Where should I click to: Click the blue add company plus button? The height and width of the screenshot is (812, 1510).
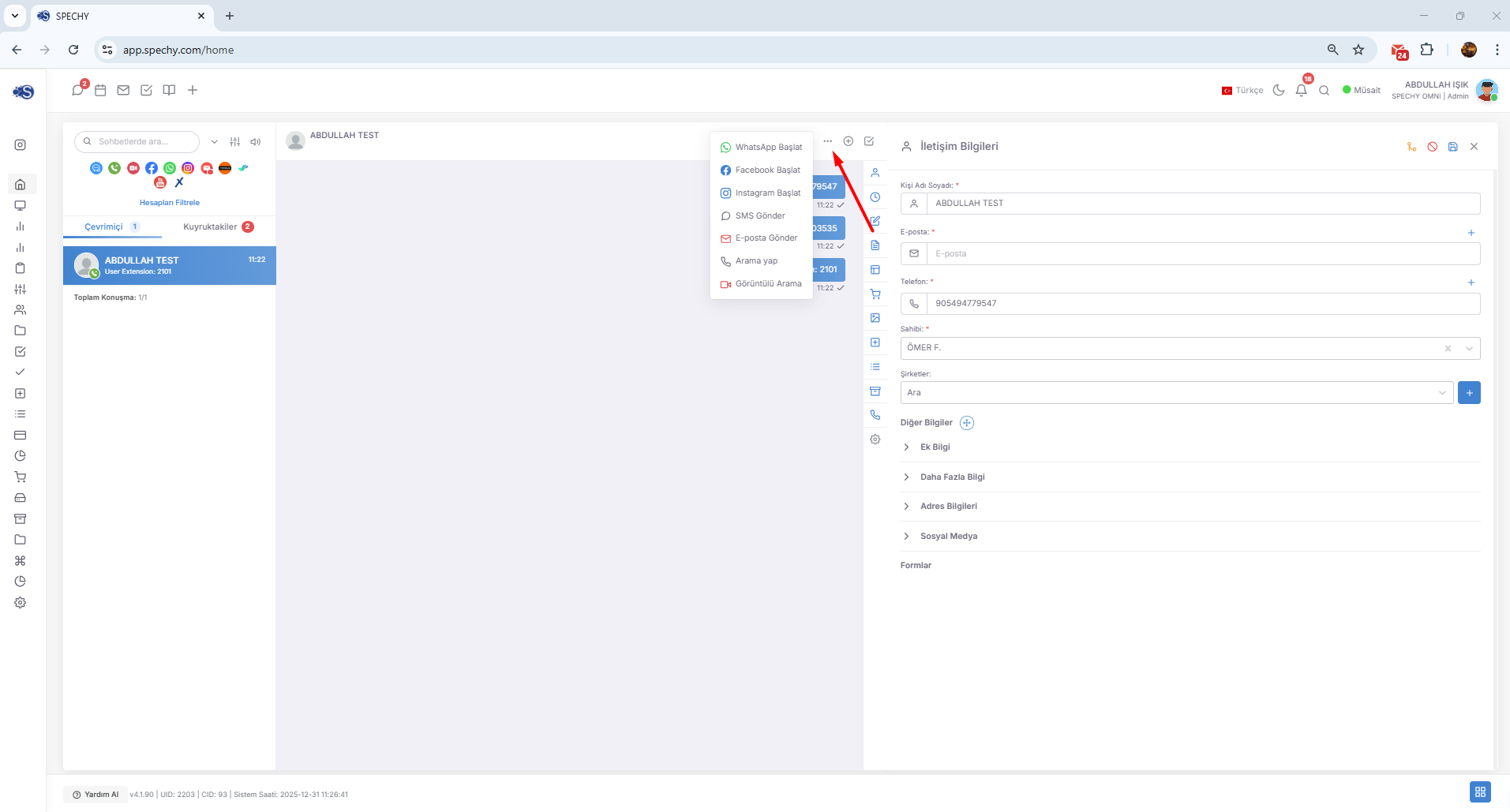point(1469,393)
